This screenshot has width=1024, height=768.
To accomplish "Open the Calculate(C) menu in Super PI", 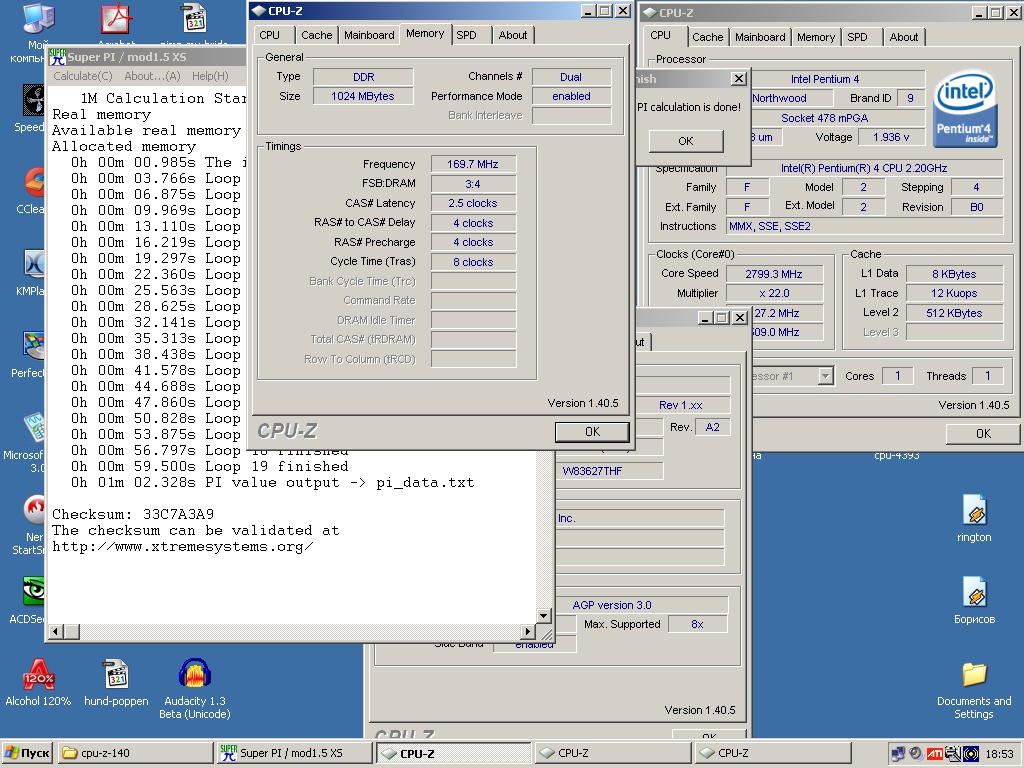I will 83,76.
